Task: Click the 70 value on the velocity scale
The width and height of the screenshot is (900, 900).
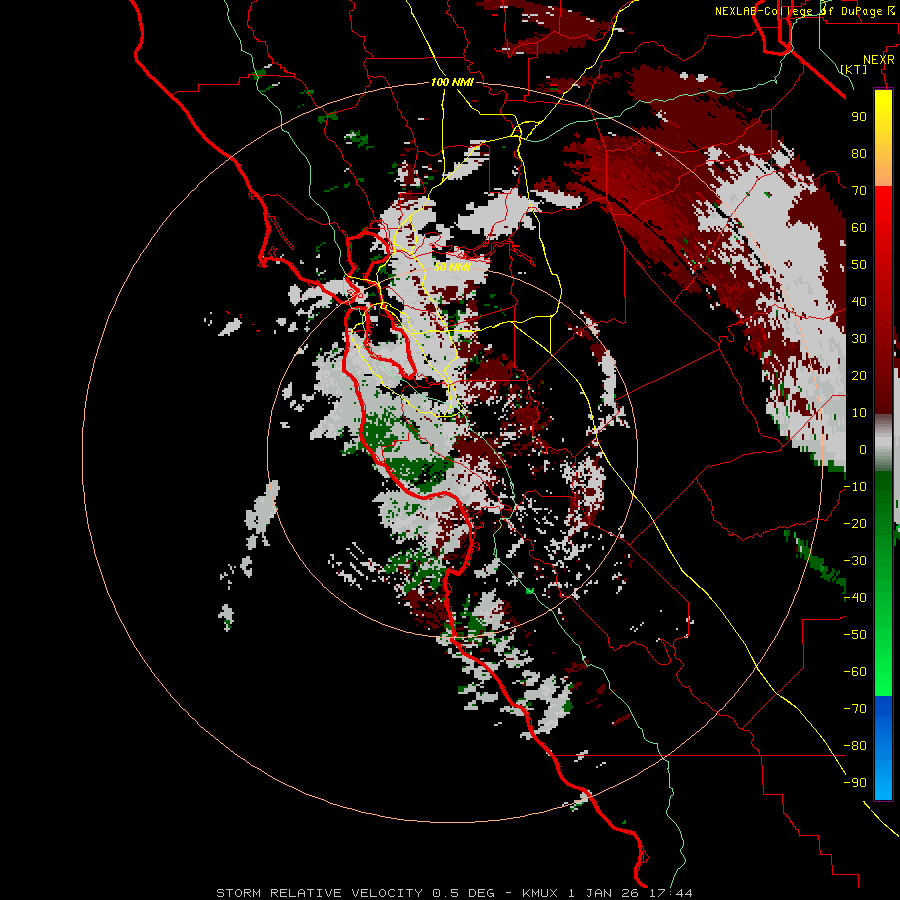Action: point(859,191)
